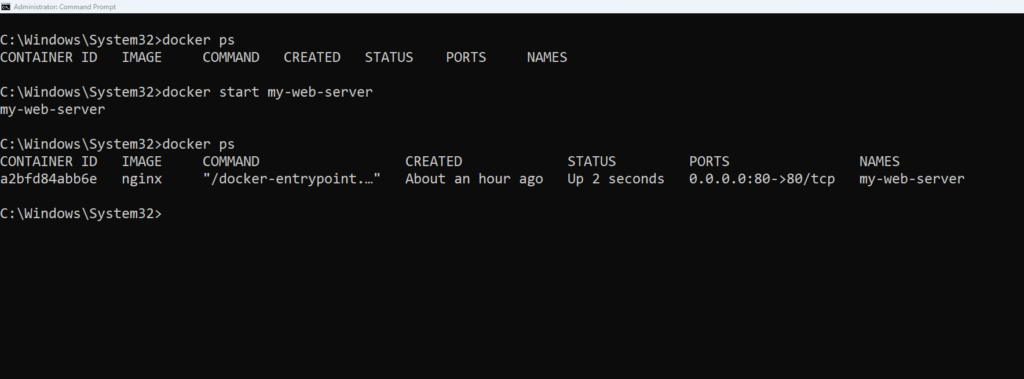Image resolution: width=1024 pixels, height=379 pixels.
Task: Click the CREATED header in first empty table
Action: pyautogui.click(x=312, y=58)
